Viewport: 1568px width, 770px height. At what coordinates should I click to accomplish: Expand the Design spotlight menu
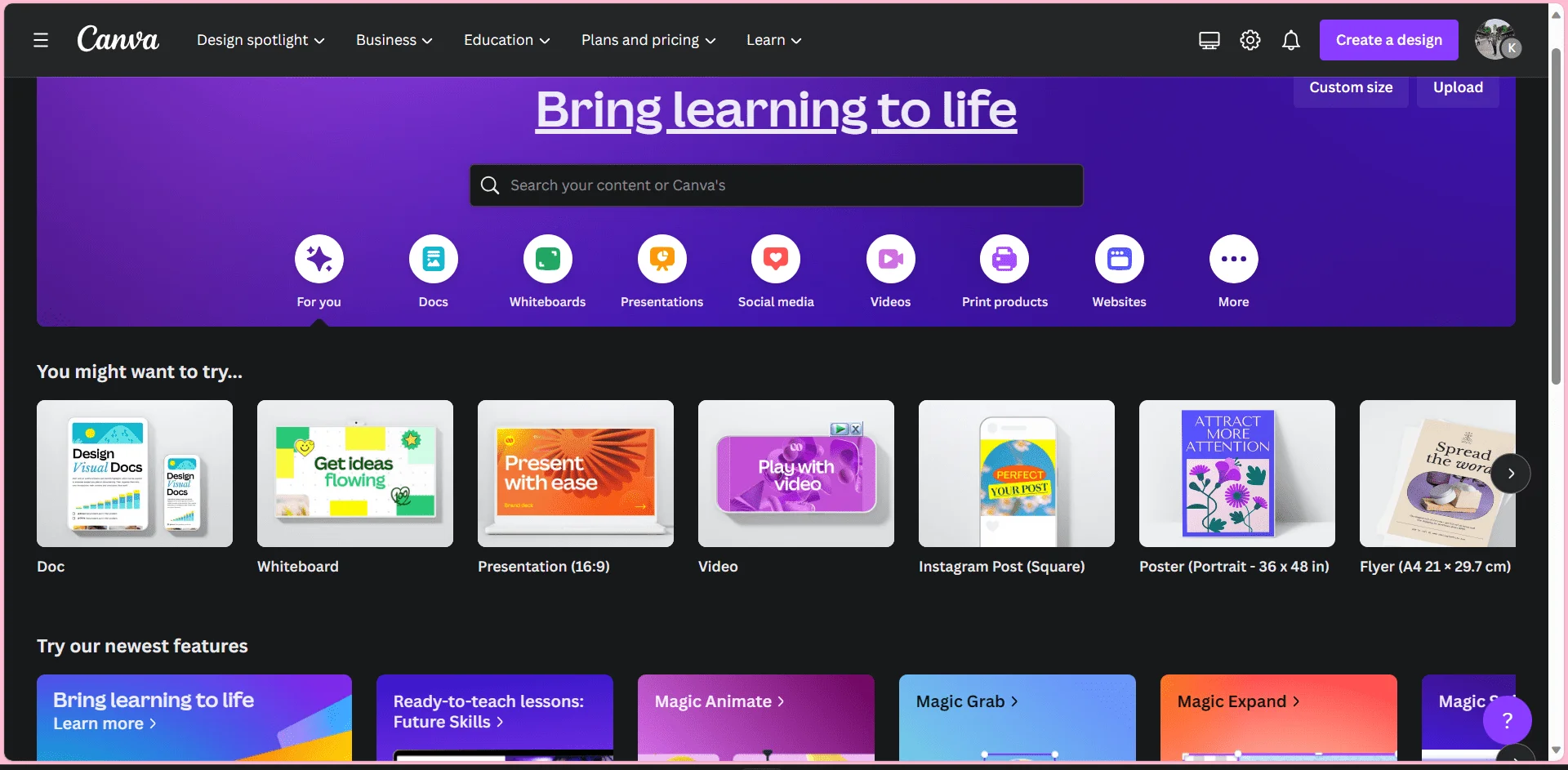click(x=261, y=40)
